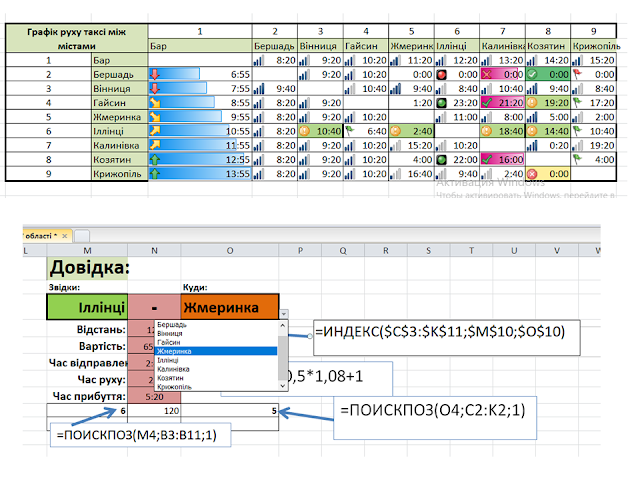
Task: Click the red flag icon in the Бершадь row
Action: coord(577,74)
